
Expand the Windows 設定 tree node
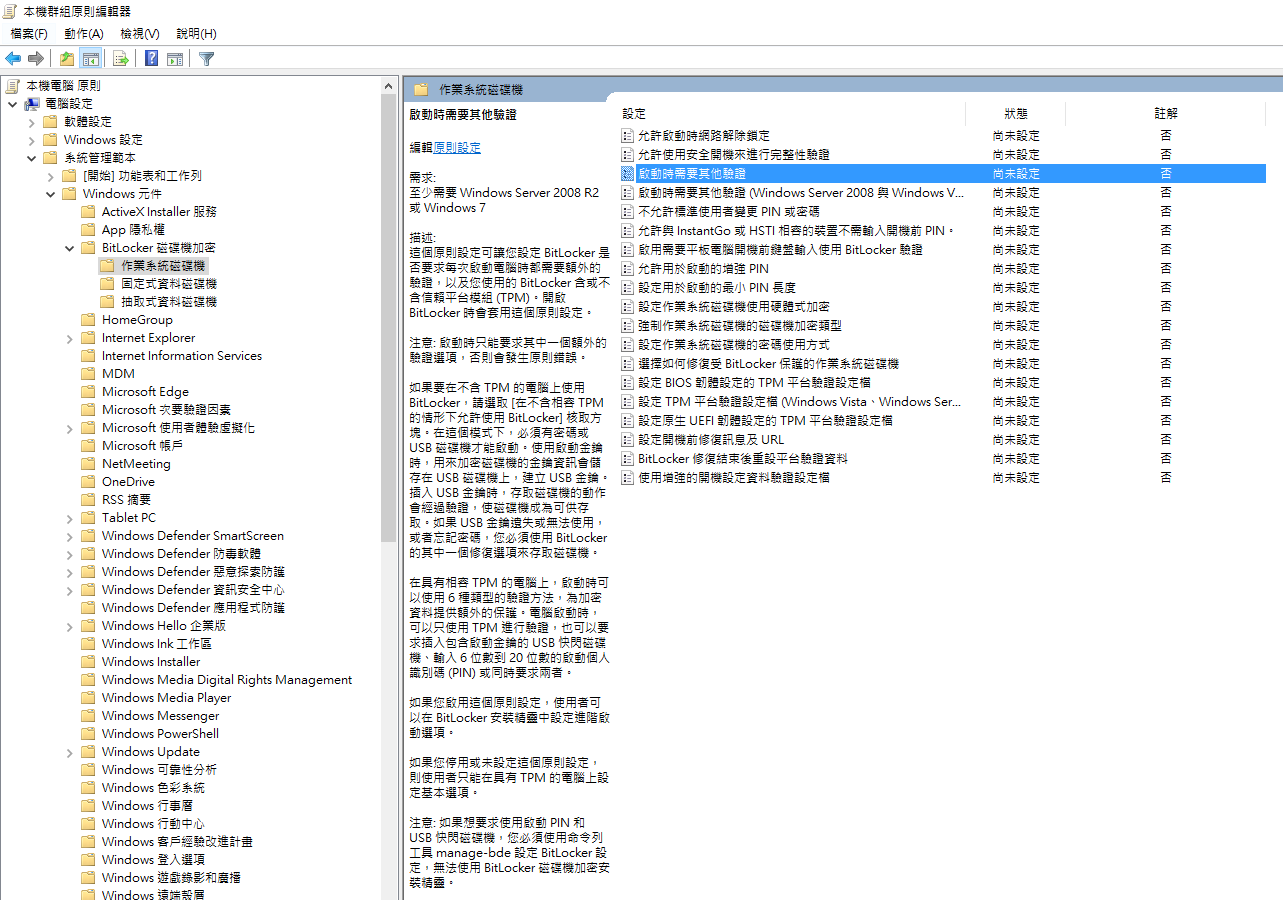31,140
